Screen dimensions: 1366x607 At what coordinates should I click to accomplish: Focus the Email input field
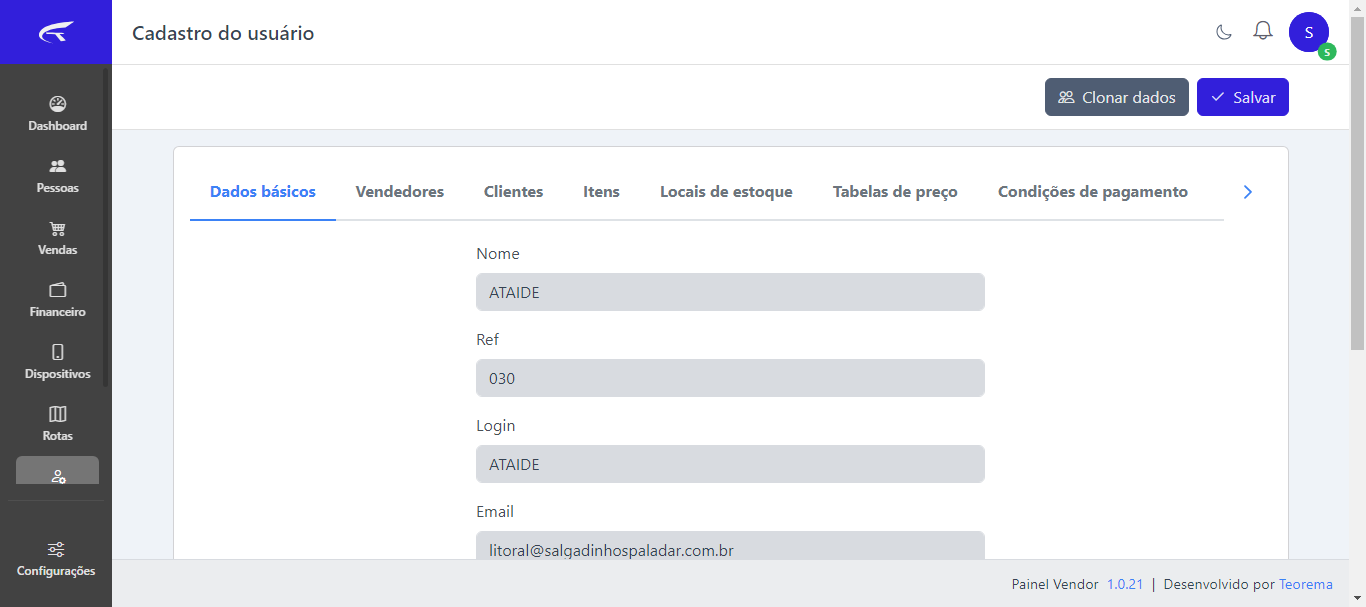730,546
